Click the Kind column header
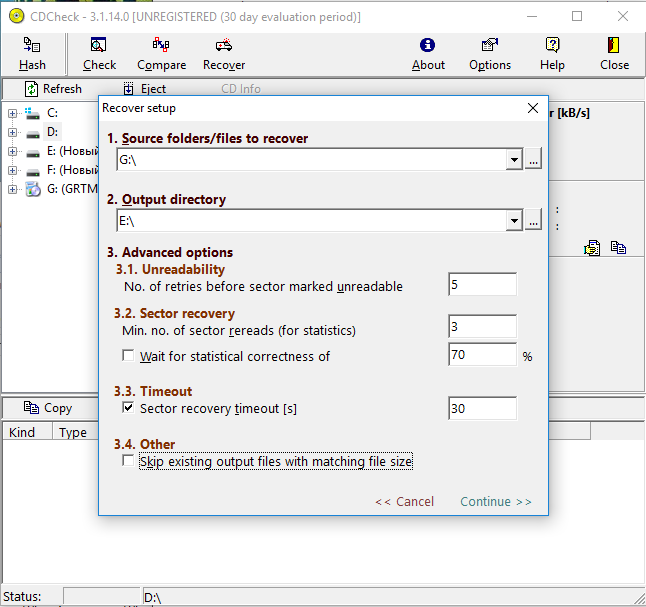 click(x=27, y=432)
